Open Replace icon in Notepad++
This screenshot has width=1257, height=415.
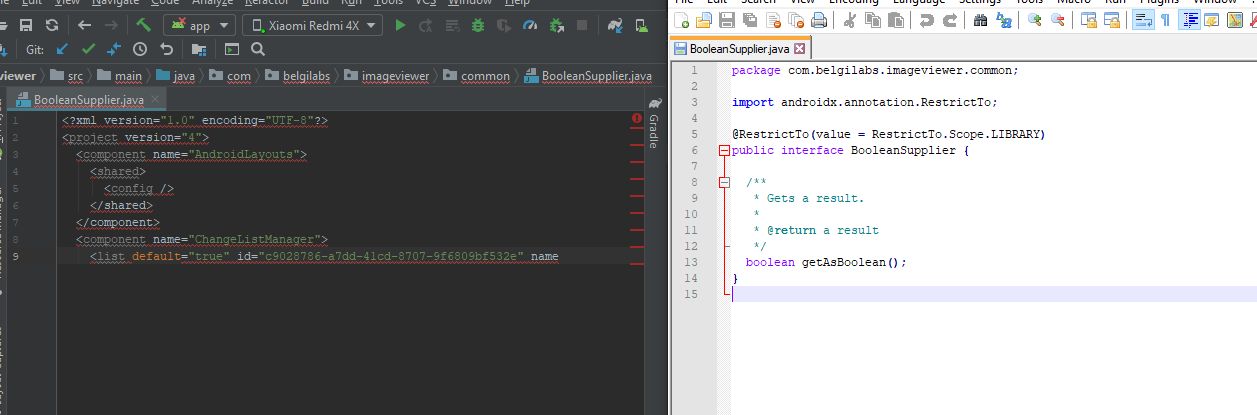1003,20
